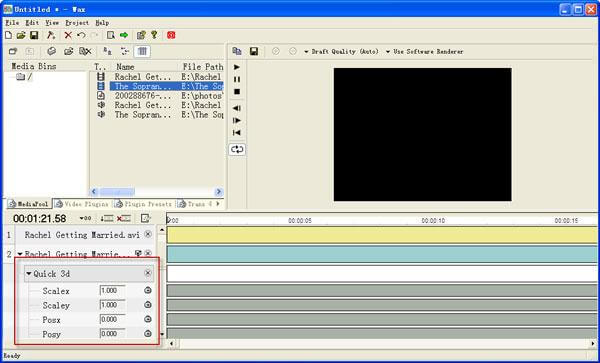Click the delete track icon
The width and height of the screenshot is (600, 363).
pos(124,218)
